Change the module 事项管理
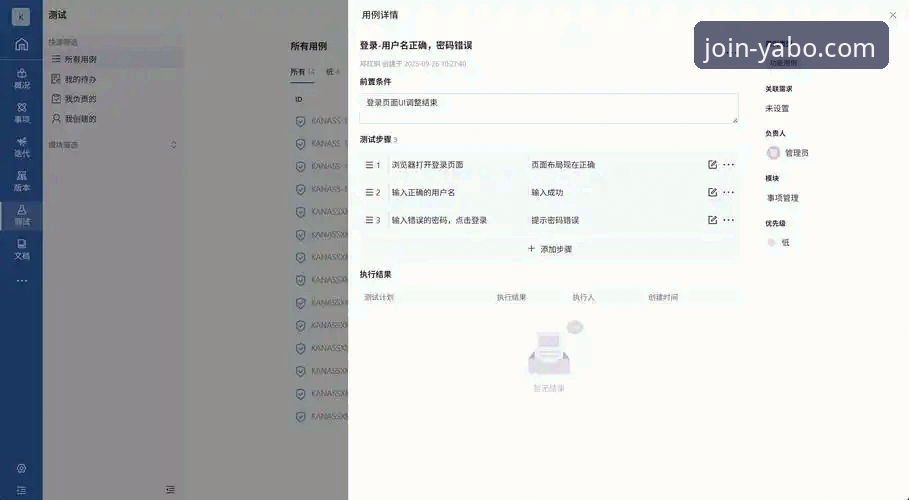Screen dimensions: 909x500 (783, 198)
